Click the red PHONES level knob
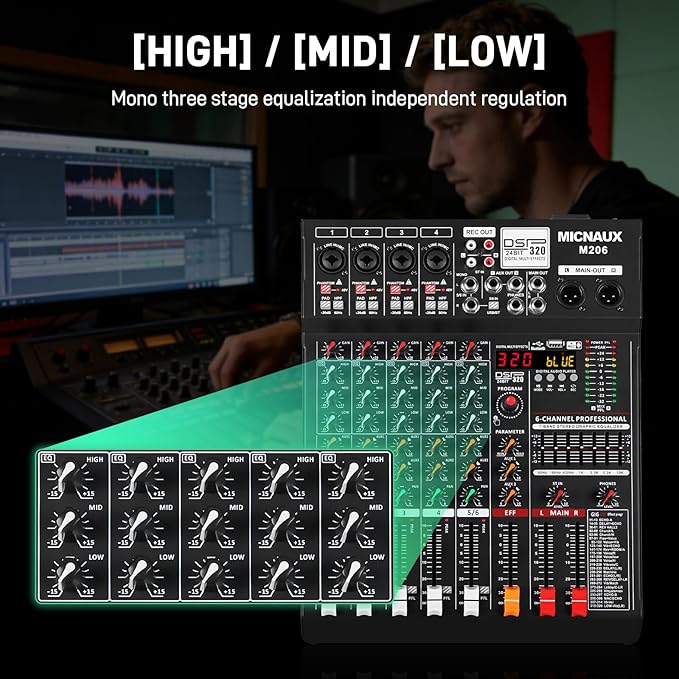 pos(608,497)
